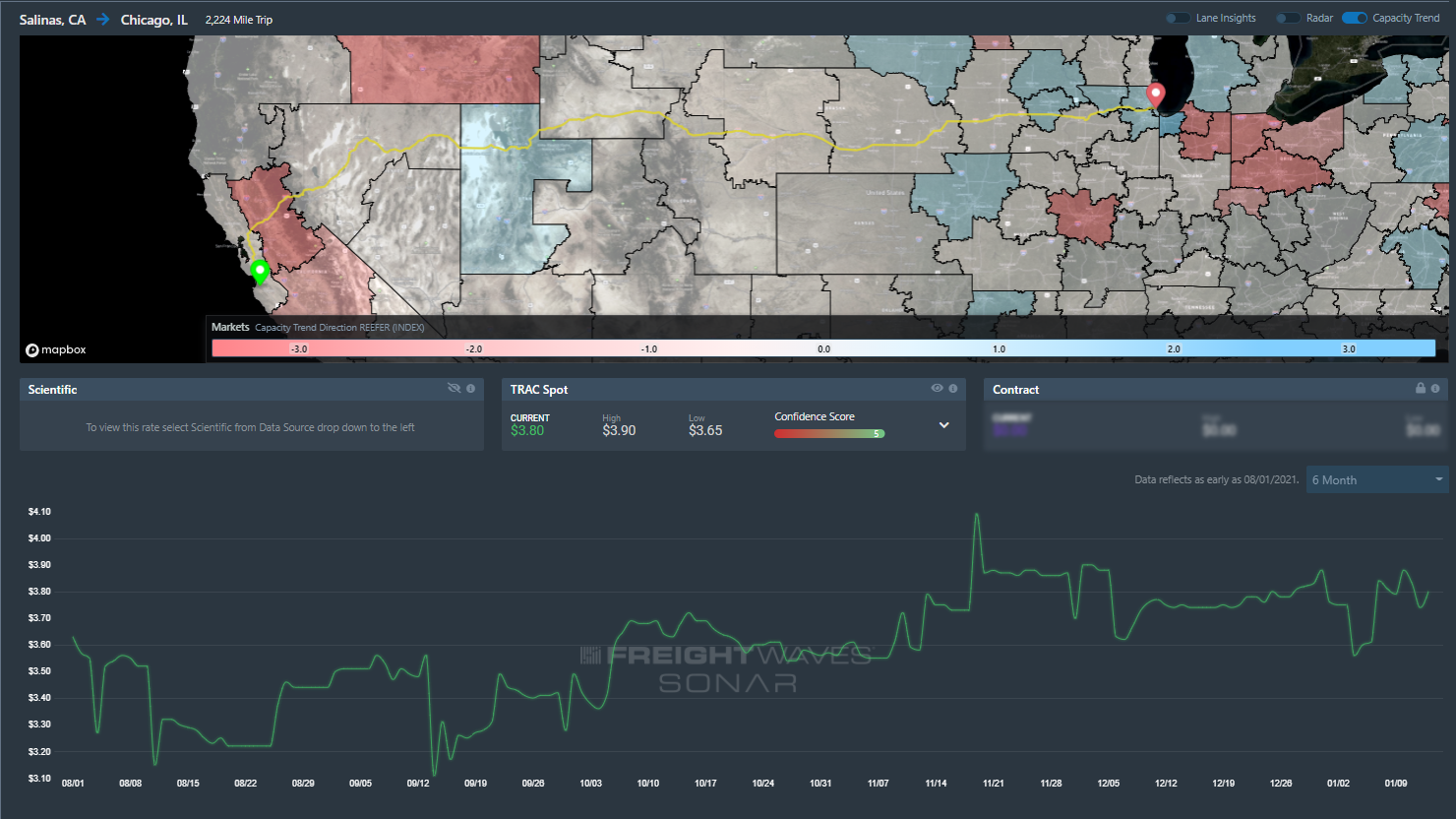Click the 10/03 date label on chart axis

tap(590, 784)
